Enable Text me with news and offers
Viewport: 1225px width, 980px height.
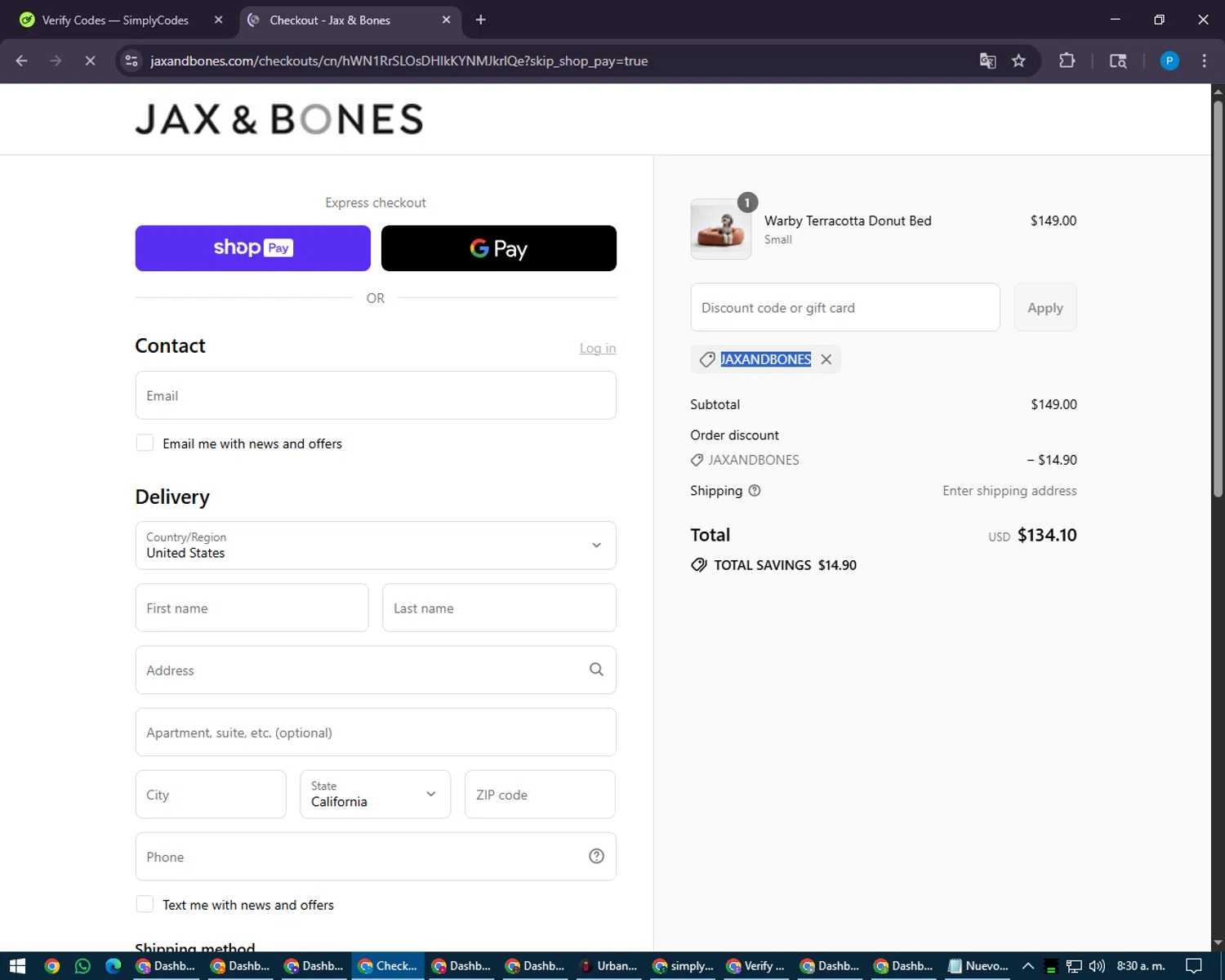click(x=145, y=904)
